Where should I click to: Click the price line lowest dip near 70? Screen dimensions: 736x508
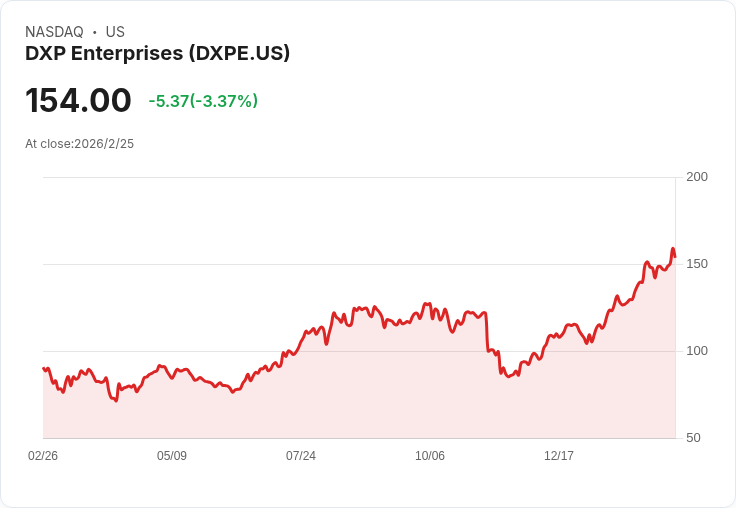(115, 400)
